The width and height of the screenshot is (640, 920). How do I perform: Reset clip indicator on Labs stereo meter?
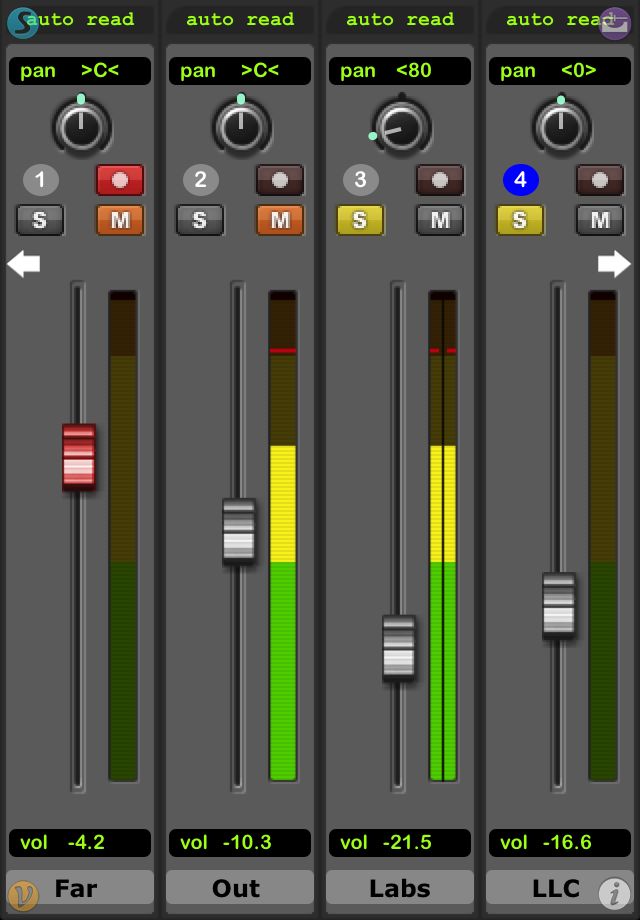[443, 350]
